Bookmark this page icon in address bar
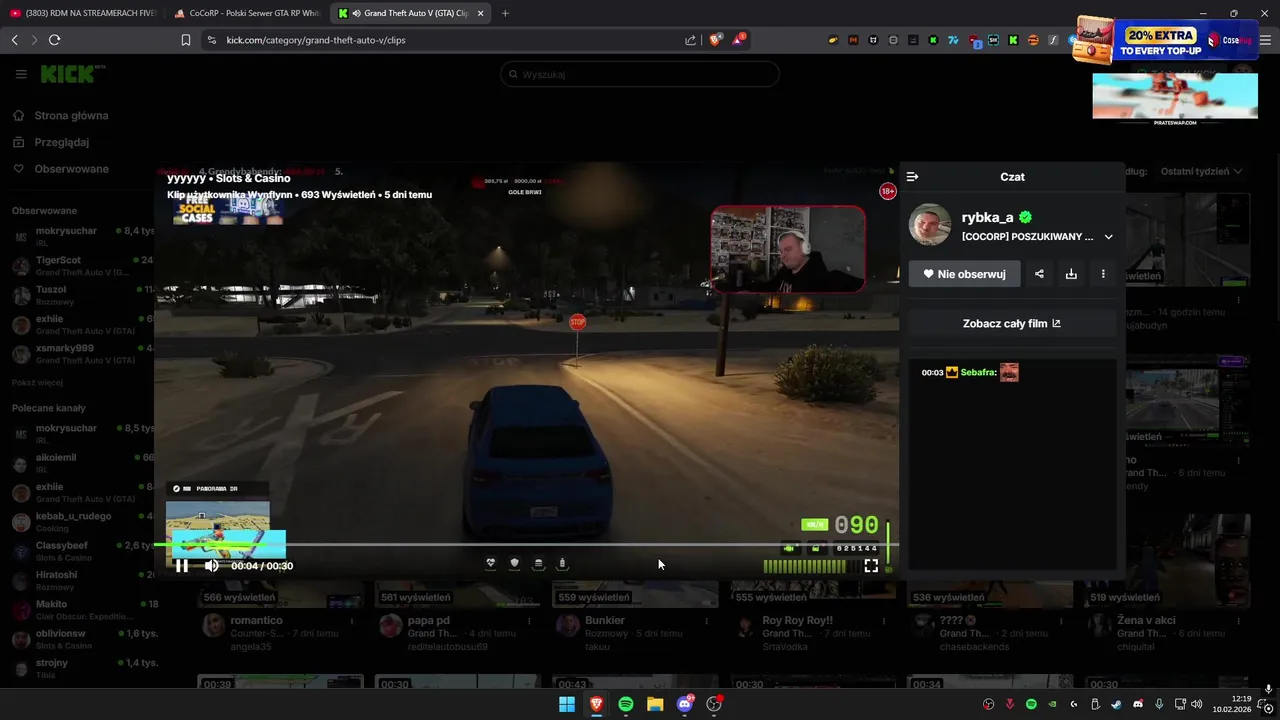This screenshot has height=720, width=1280. [186, 40]
